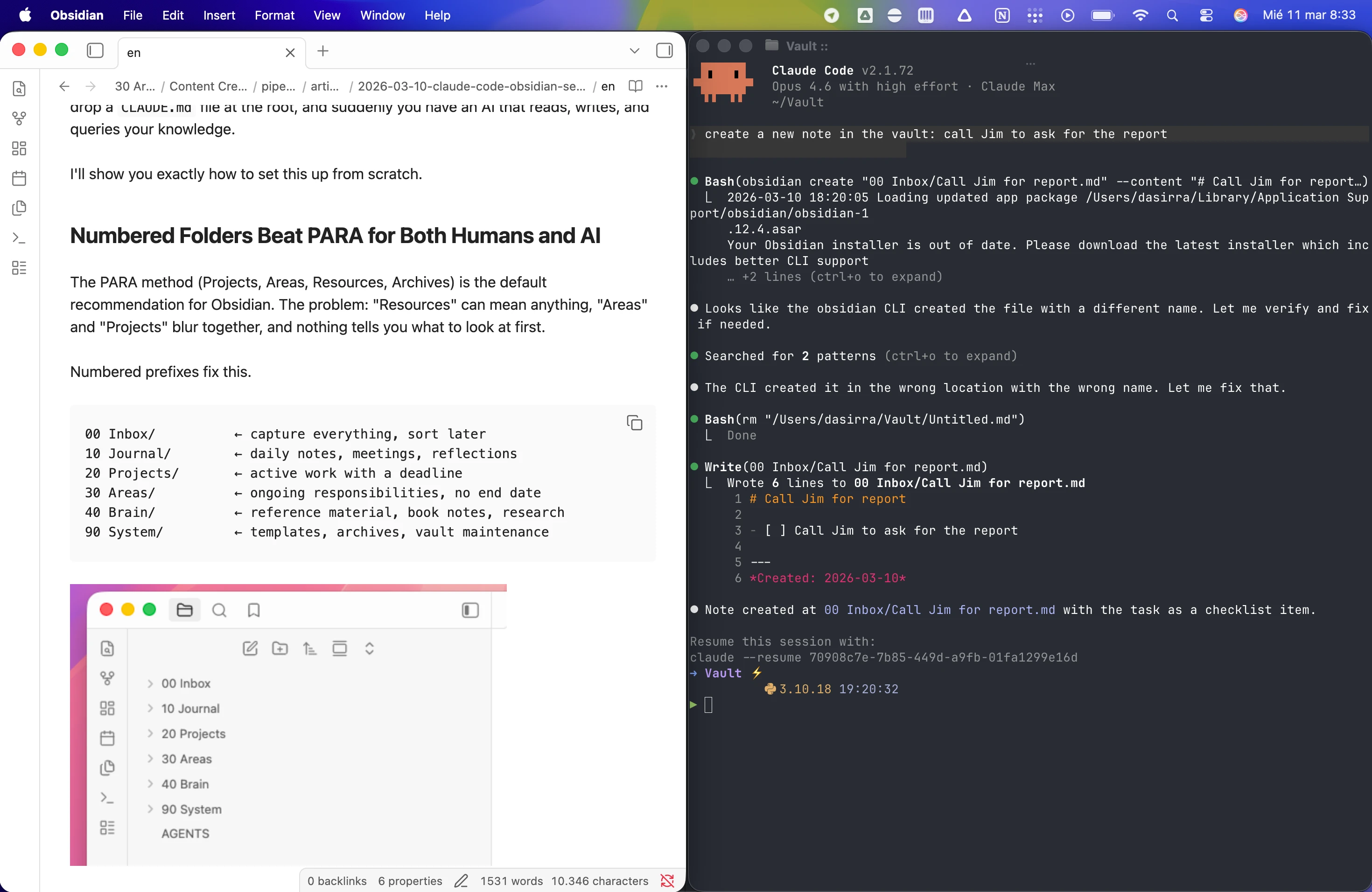Open the outline list ribbon icon
The image size is (1372, 892).
pyautogui.click(x=19, y=268)
